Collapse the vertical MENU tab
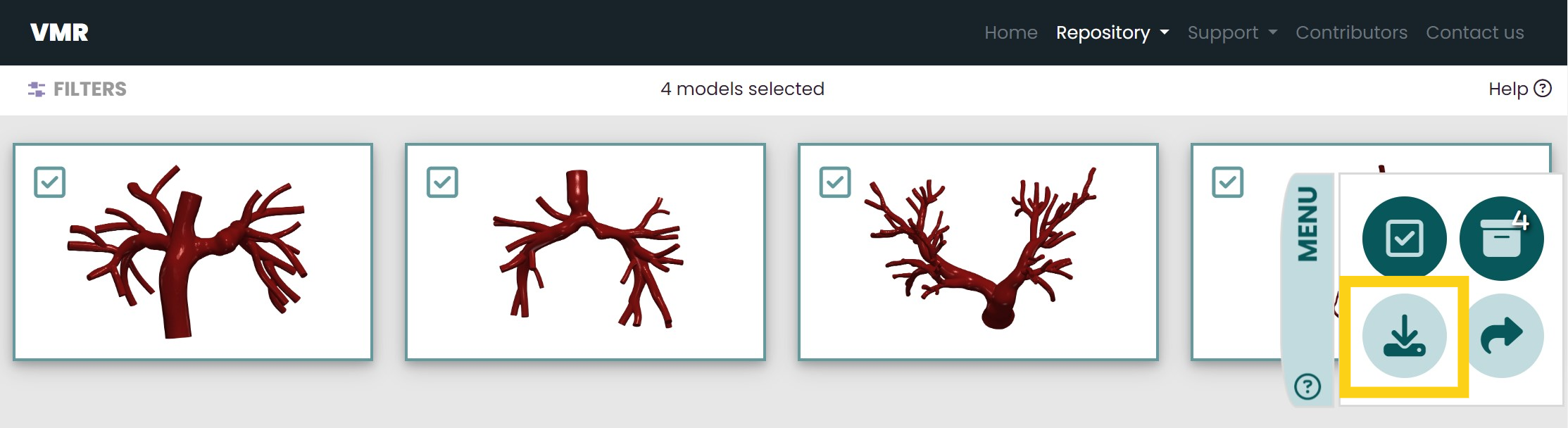This screenshot has width=1568, height=428. click(1307, 225)
